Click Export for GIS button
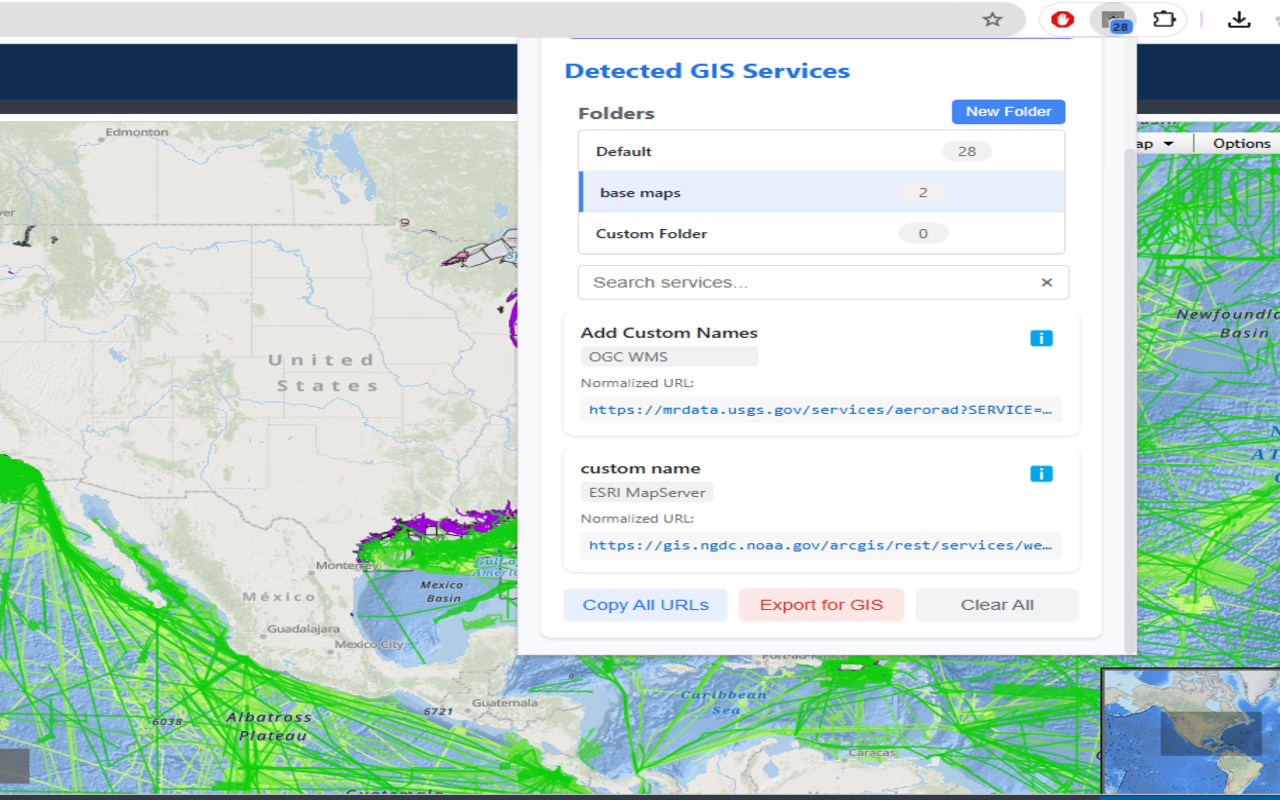Image resolution: width=1280 pixels, height=800 pixels. tap(821, 605)
